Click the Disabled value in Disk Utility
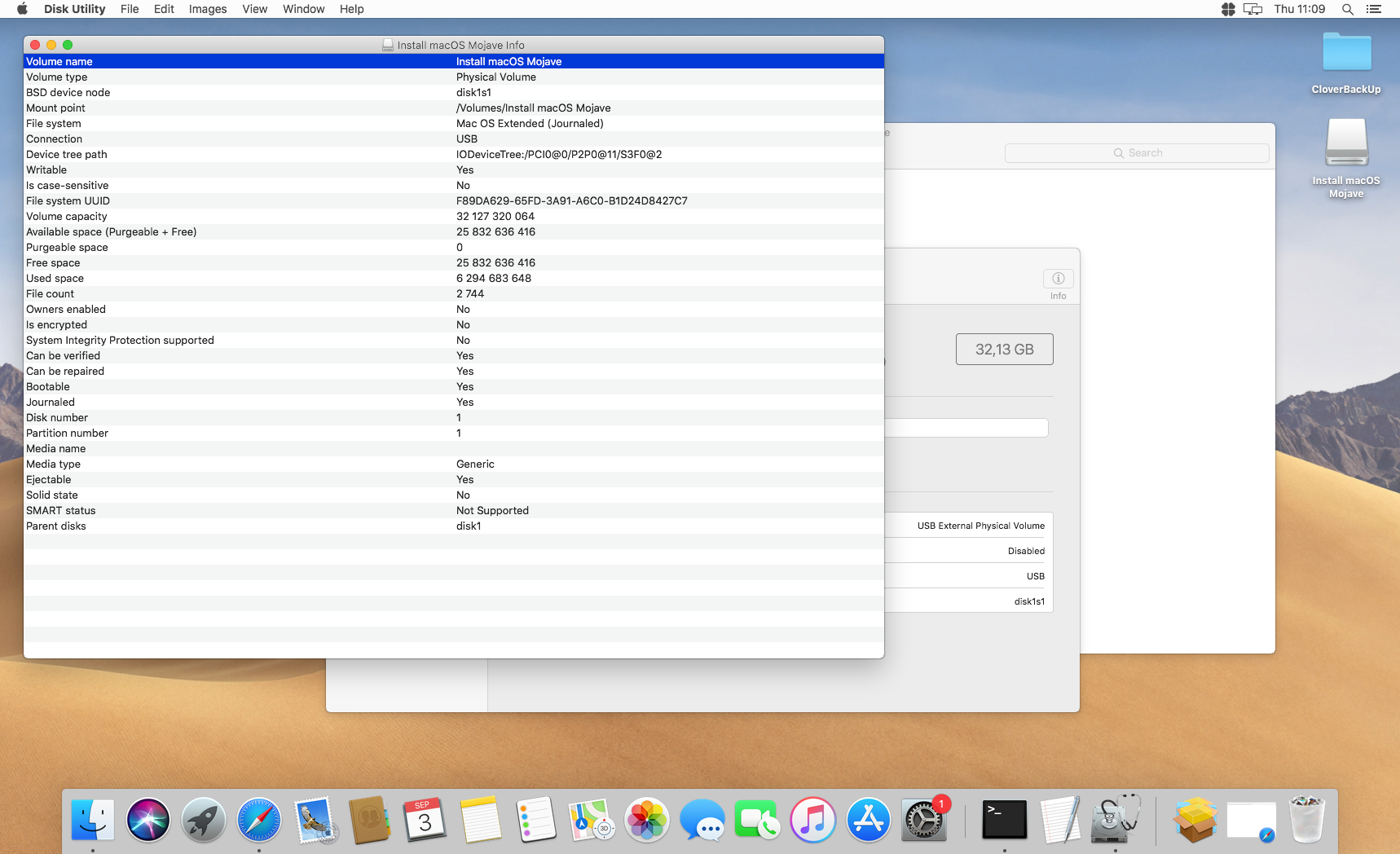 (1026, 551)
